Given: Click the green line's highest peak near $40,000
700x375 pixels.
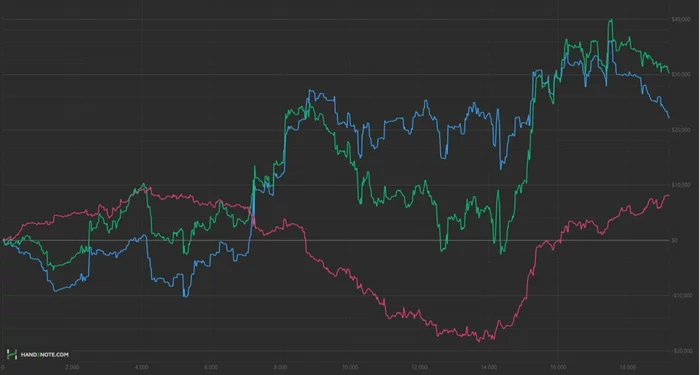Looking at the screenshot, I should pyautogui.click(x=611, y=20).
